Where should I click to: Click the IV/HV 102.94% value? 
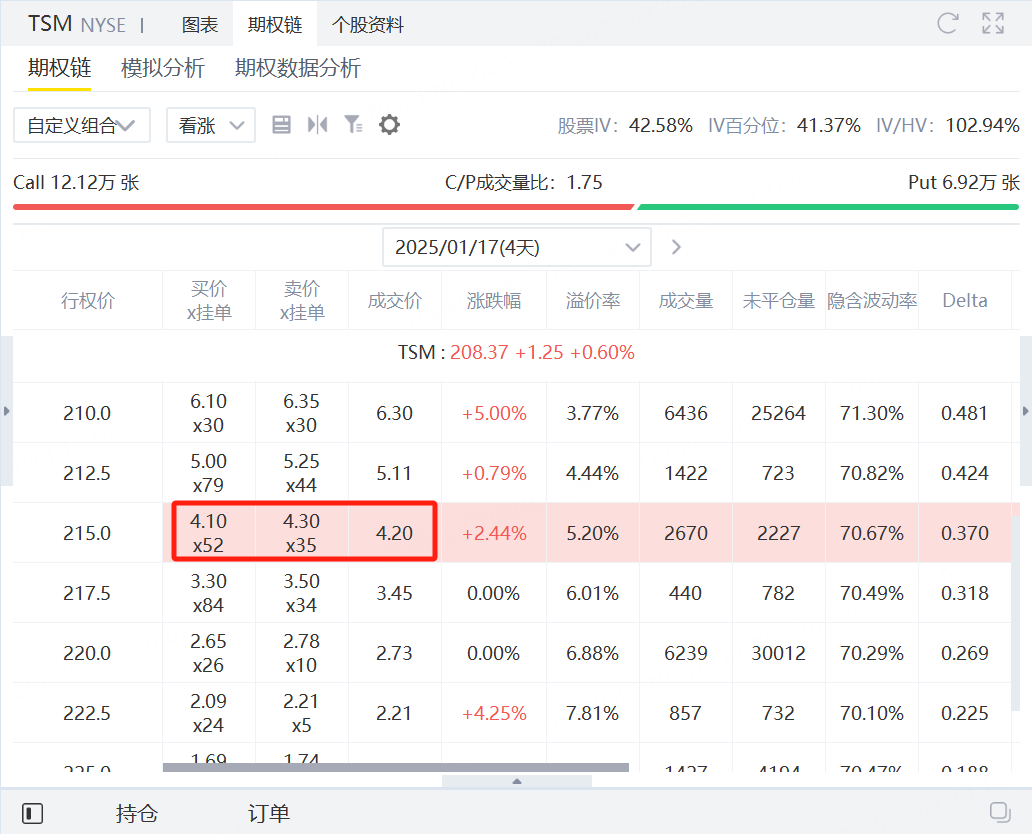coord(983,125)
